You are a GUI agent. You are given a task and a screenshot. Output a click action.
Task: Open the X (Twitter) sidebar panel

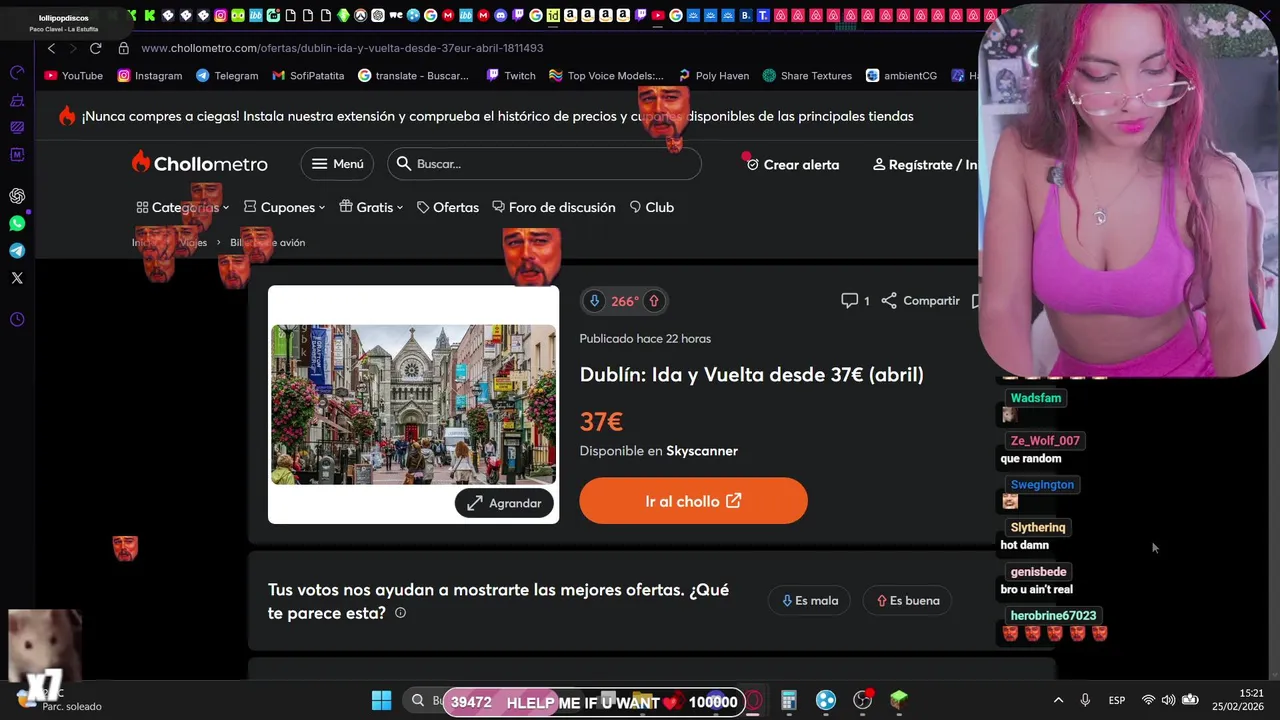[17, 278]
